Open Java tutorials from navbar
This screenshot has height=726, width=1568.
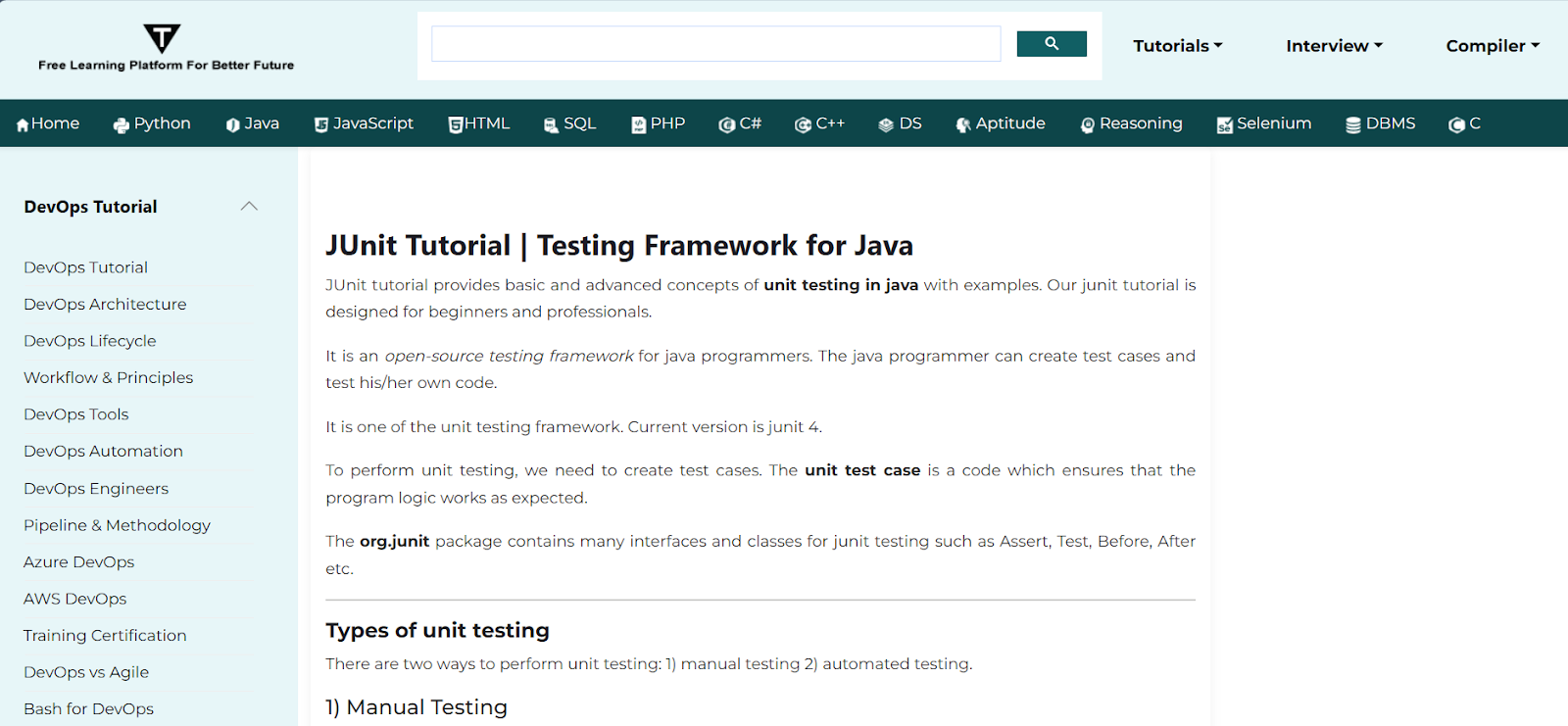click(x=262, y=123)
